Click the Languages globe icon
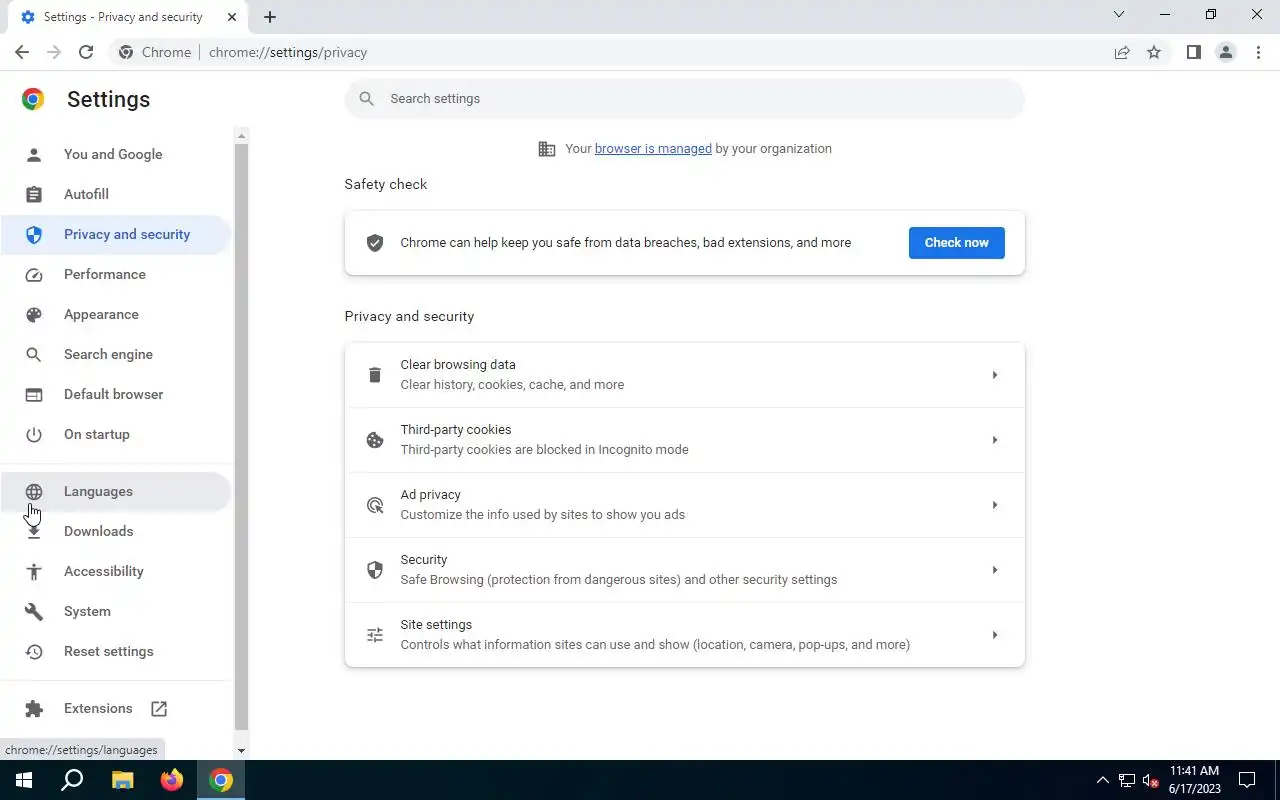Screen dimensions: 1280x800 [34, 491]
